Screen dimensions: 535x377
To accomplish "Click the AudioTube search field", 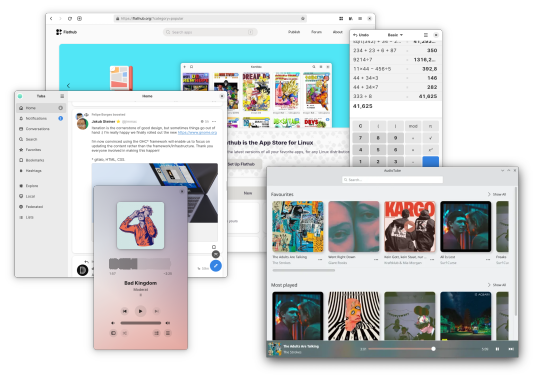I will point(392,179).
